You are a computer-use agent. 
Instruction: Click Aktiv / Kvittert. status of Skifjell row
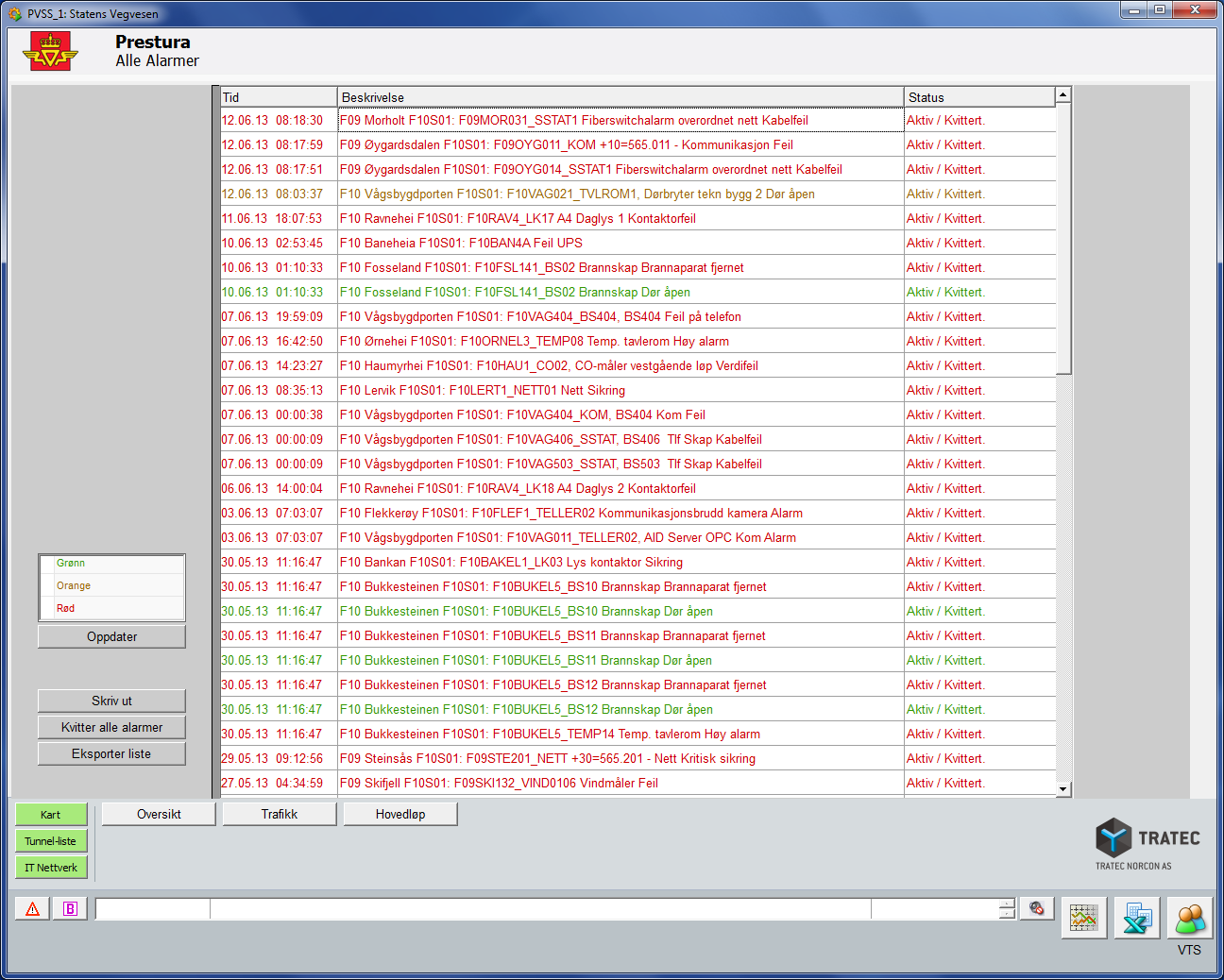tap(945, 783)
